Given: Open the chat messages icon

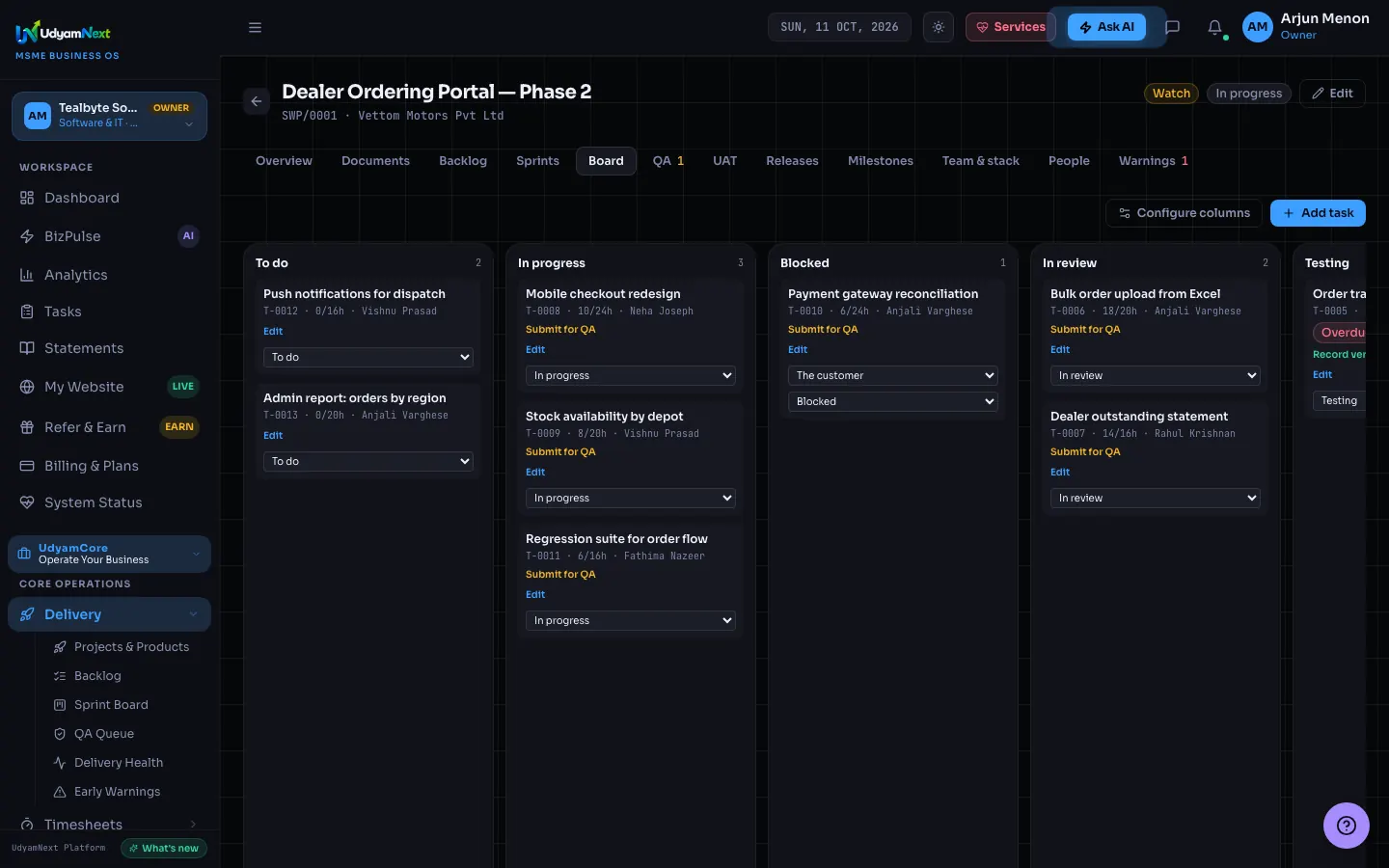Looking at the screenshot, I should [x=1172, y=27].
